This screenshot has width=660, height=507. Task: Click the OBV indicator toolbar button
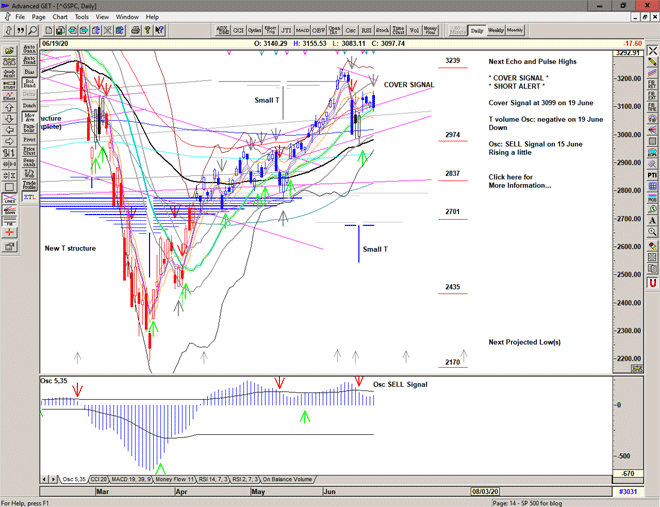(x=318, y=30)
